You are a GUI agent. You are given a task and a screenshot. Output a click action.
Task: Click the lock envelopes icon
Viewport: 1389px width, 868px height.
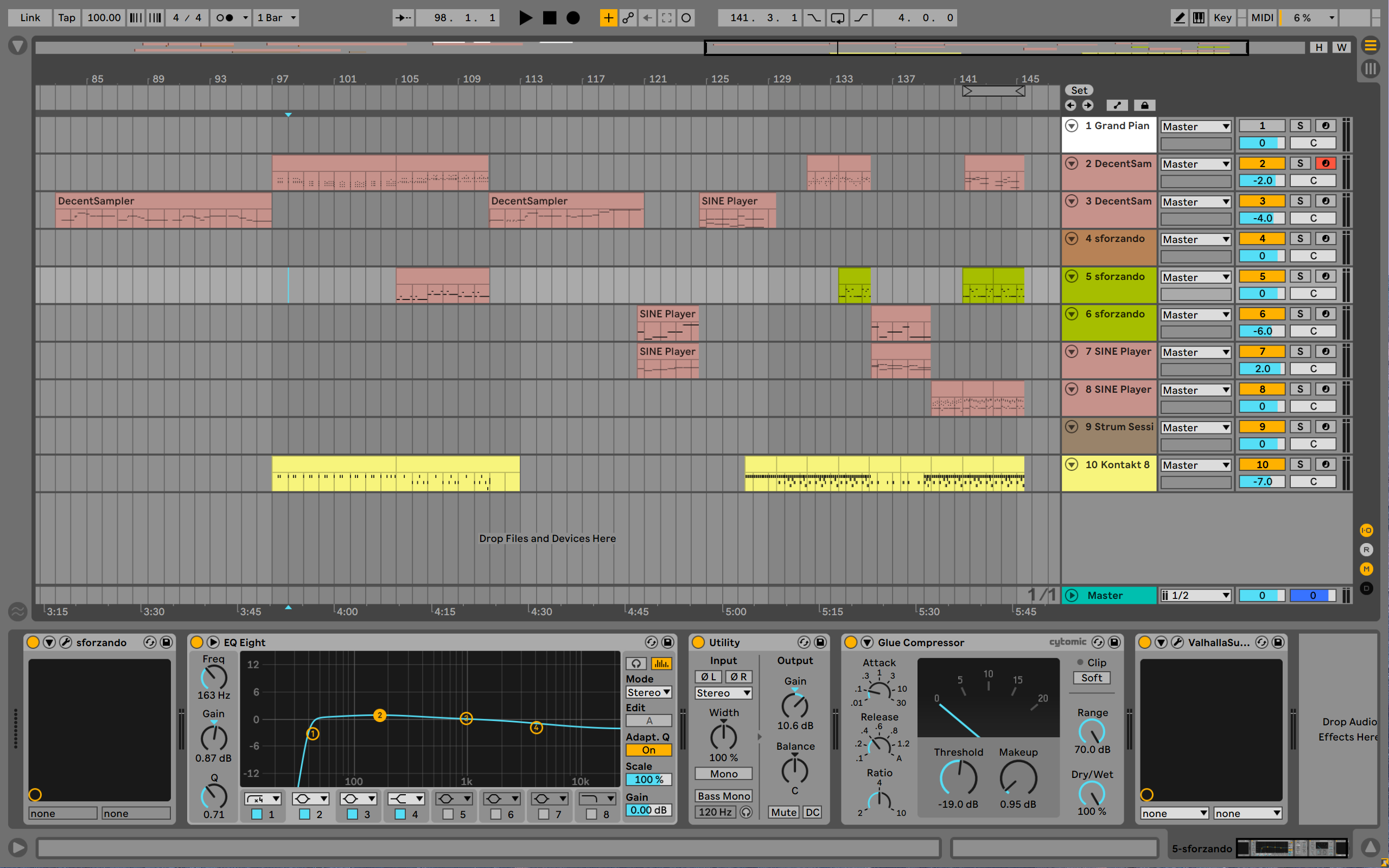1144,105
